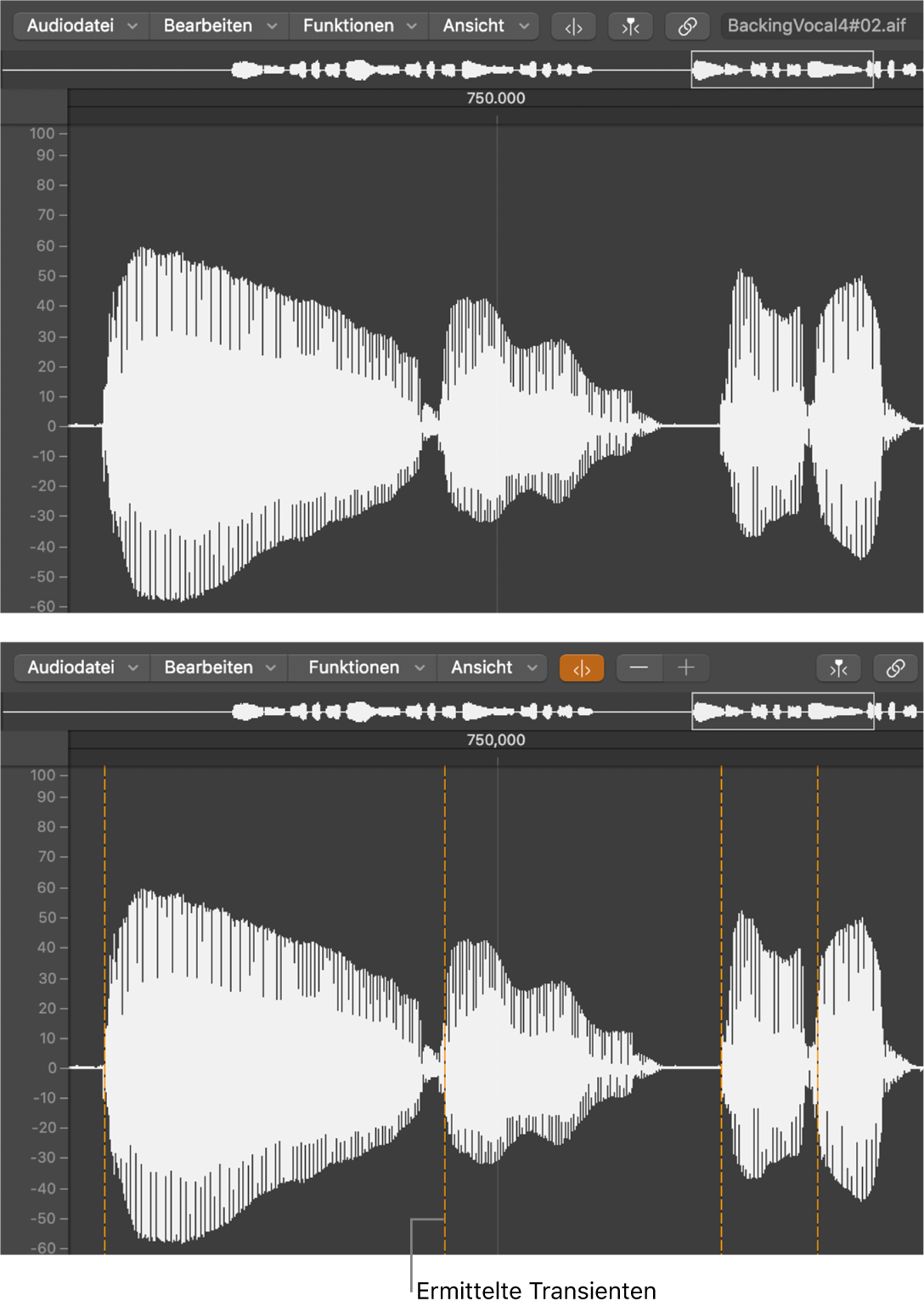Click the catch playhead icon in lower editor
The width and height of the screenshot is (924, 1312).
click(837, 668)
